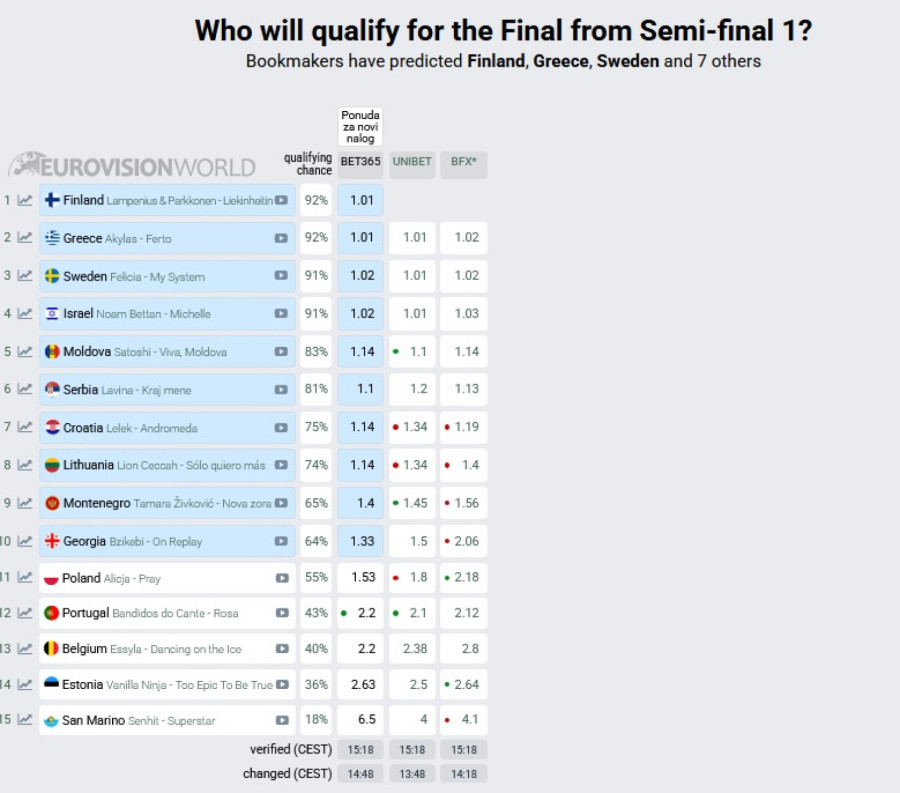This screenshot has width=900, height=793.
Task: Open the trend chart icon for Sweden
Action: [25, 276]
